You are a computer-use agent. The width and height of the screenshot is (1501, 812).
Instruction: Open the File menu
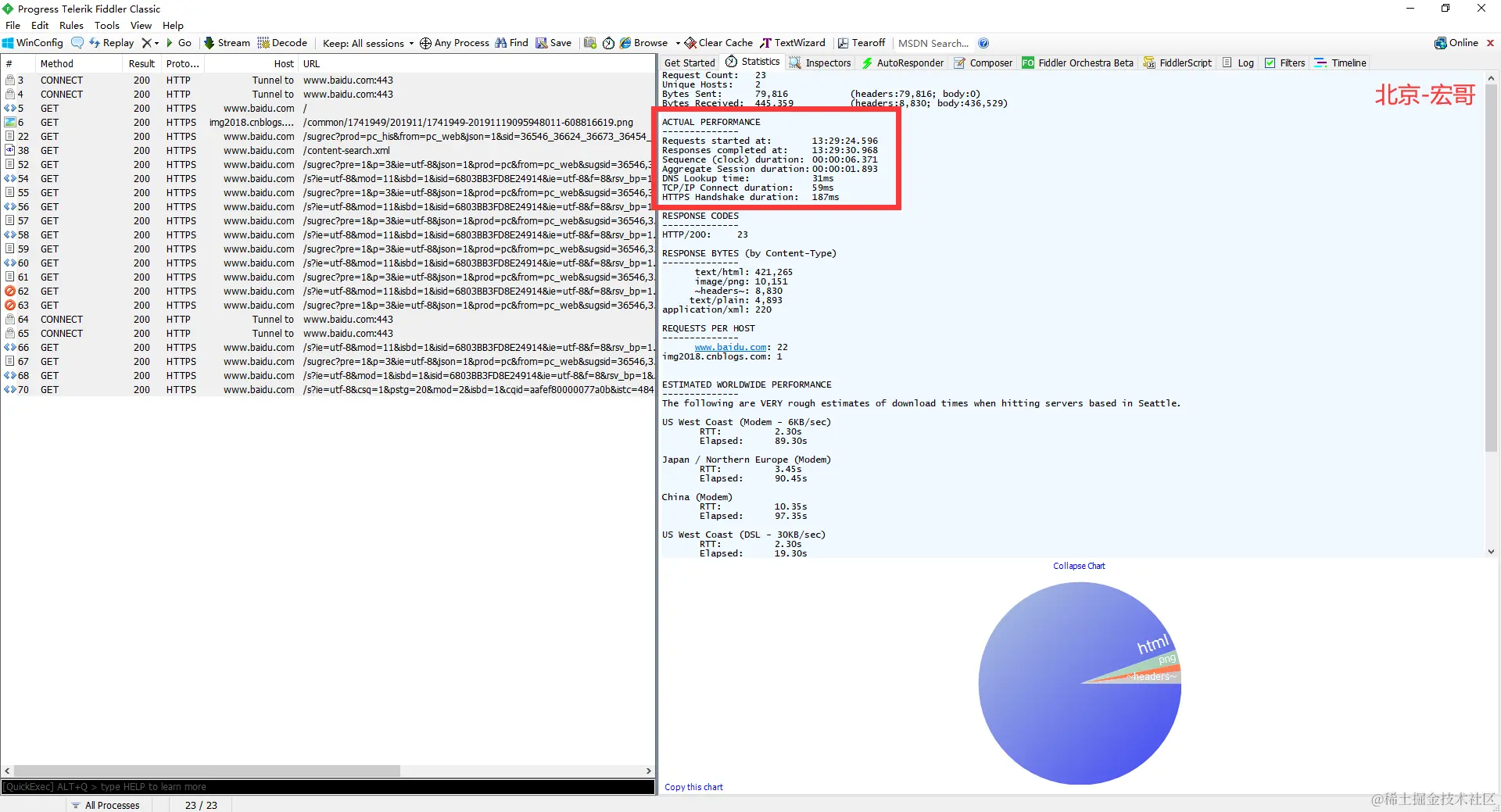pos(13,25)
